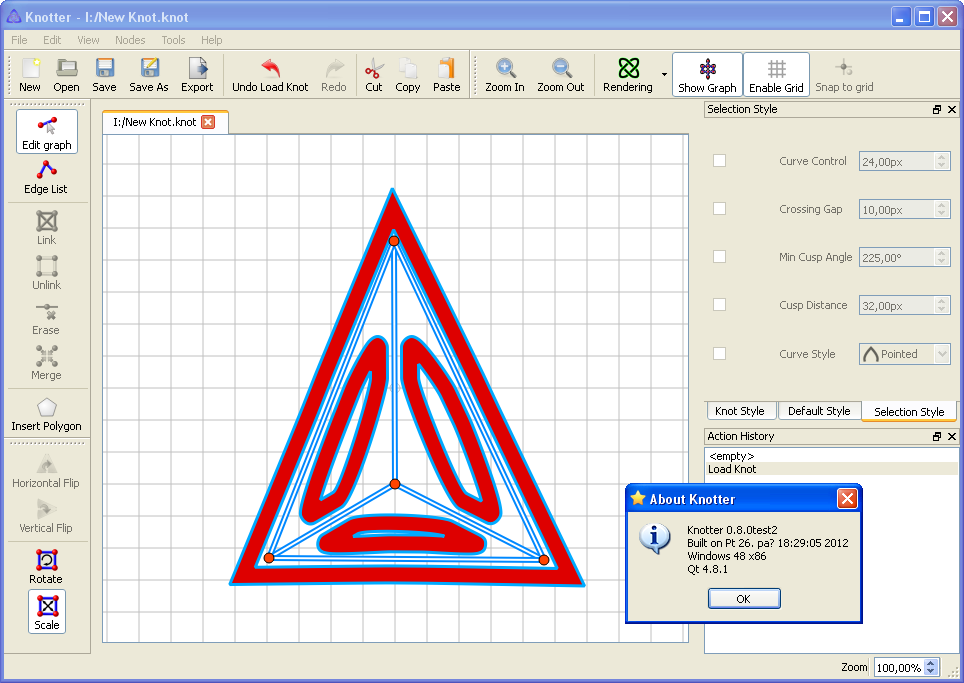Choose the Insert Polygon tool
This screenshot has width=964, height=683.
pyautogui.click(x=47, y=415)
